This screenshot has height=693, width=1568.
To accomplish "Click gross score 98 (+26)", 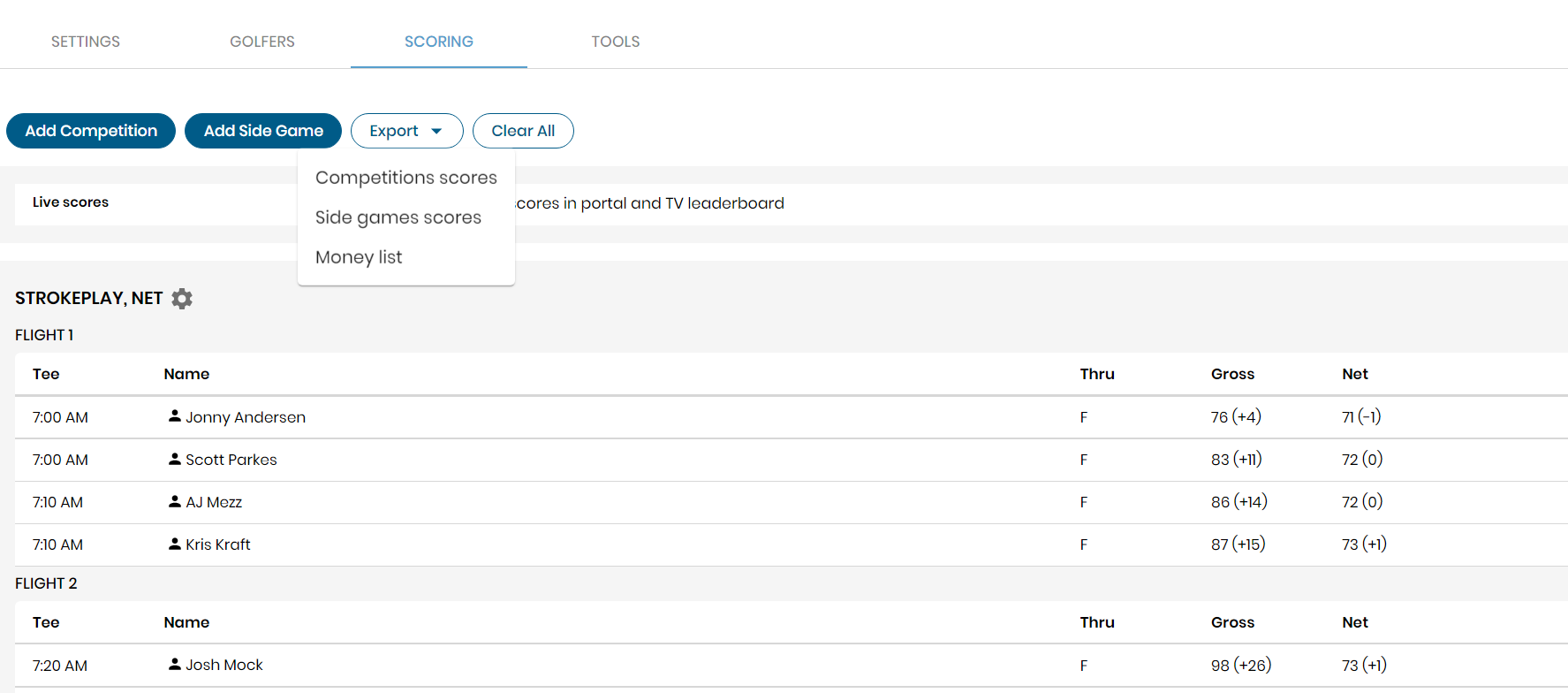I will click(1241, 665).
